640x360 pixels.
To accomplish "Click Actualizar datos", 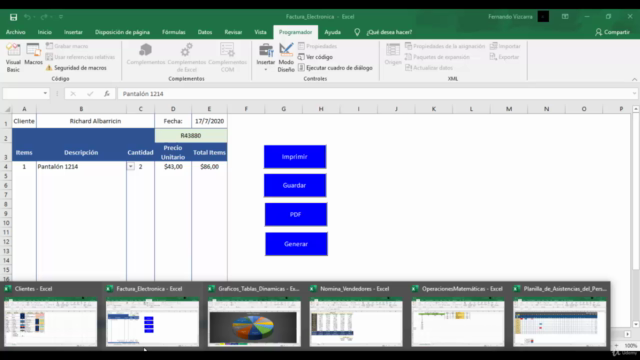I will [429, 68].
